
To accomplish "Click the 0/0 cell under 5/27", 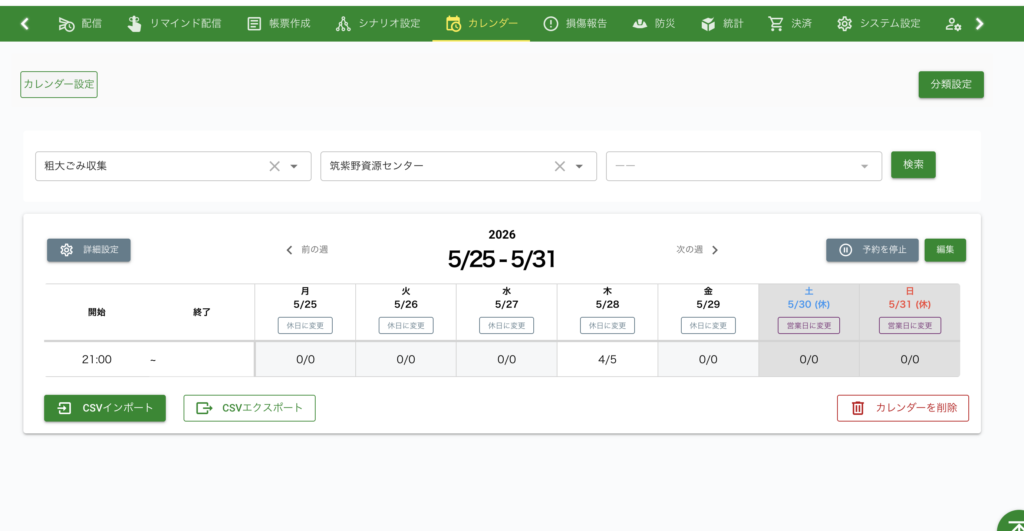I will (506, 360).
